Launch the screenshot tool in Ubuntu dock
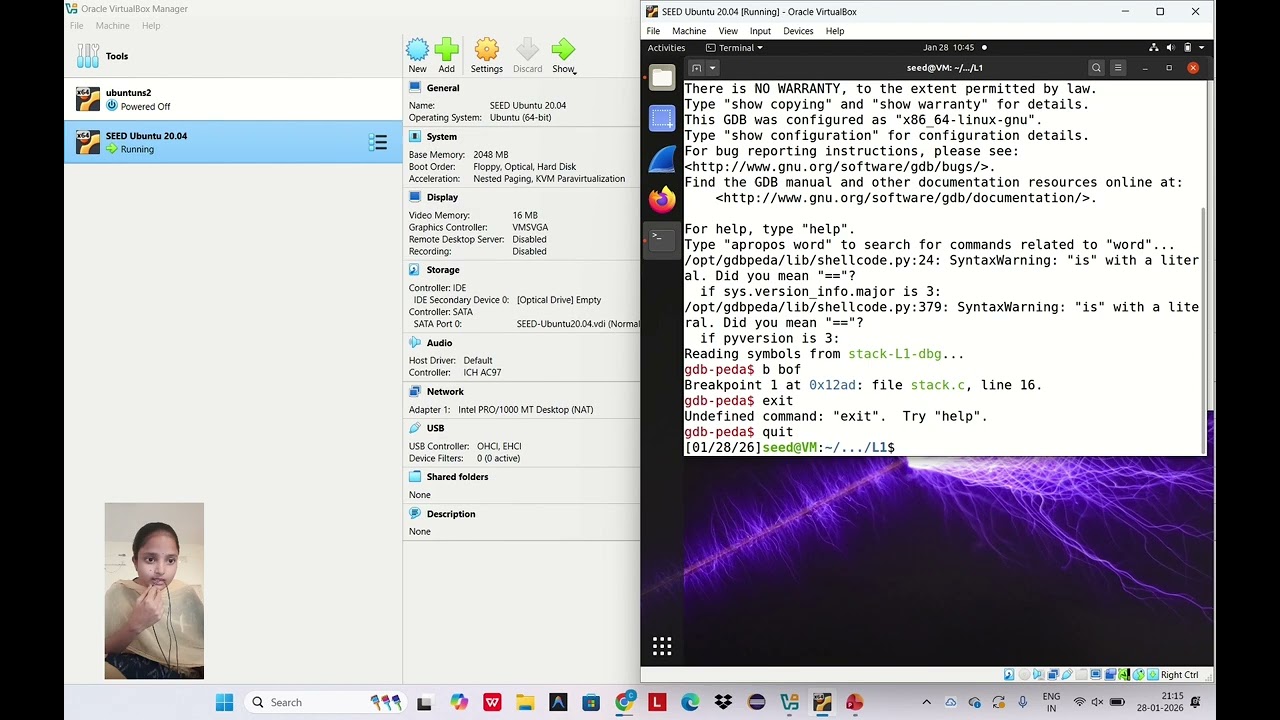 pos(662,118)
